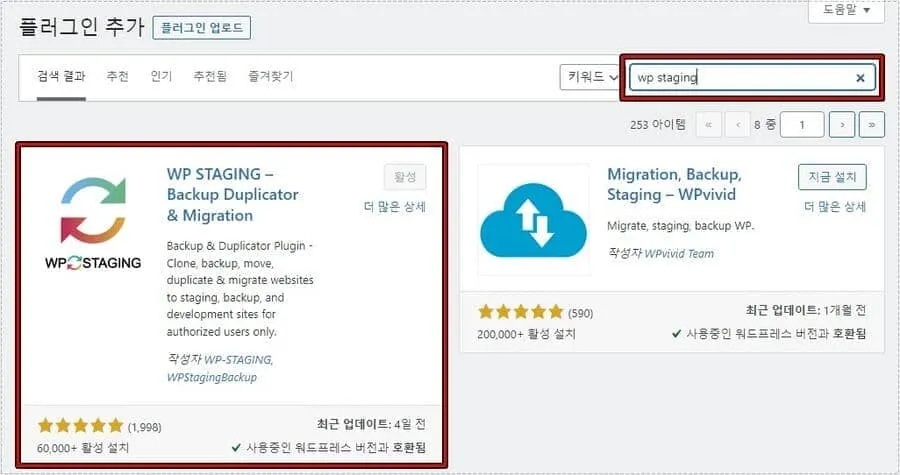Switch to the 인기 tab

coord(161,76)
